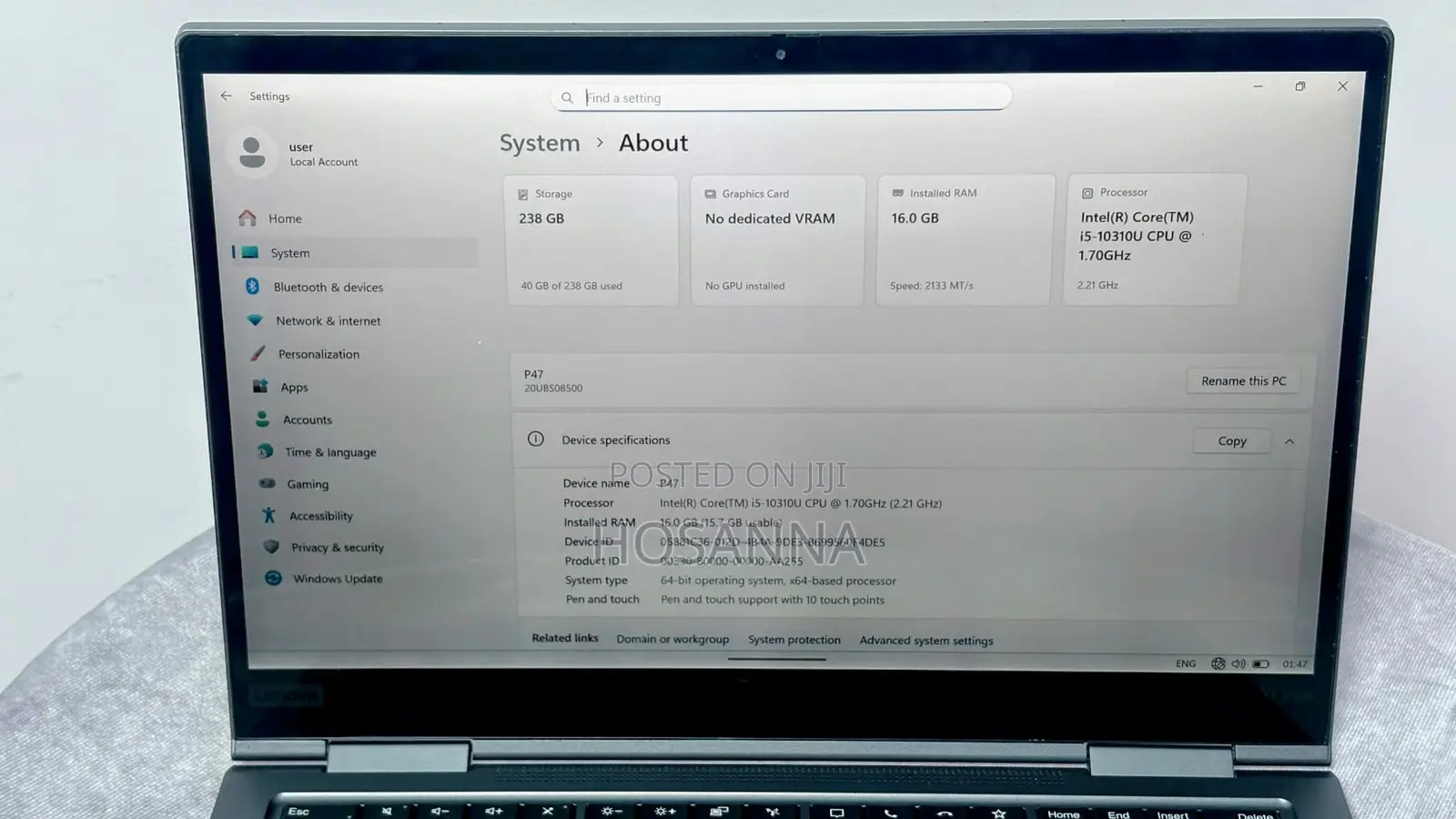Open Advanced system settings link
Image resolution: width=1456 pixels, height=819 pixels.
[x=926, y=641]
